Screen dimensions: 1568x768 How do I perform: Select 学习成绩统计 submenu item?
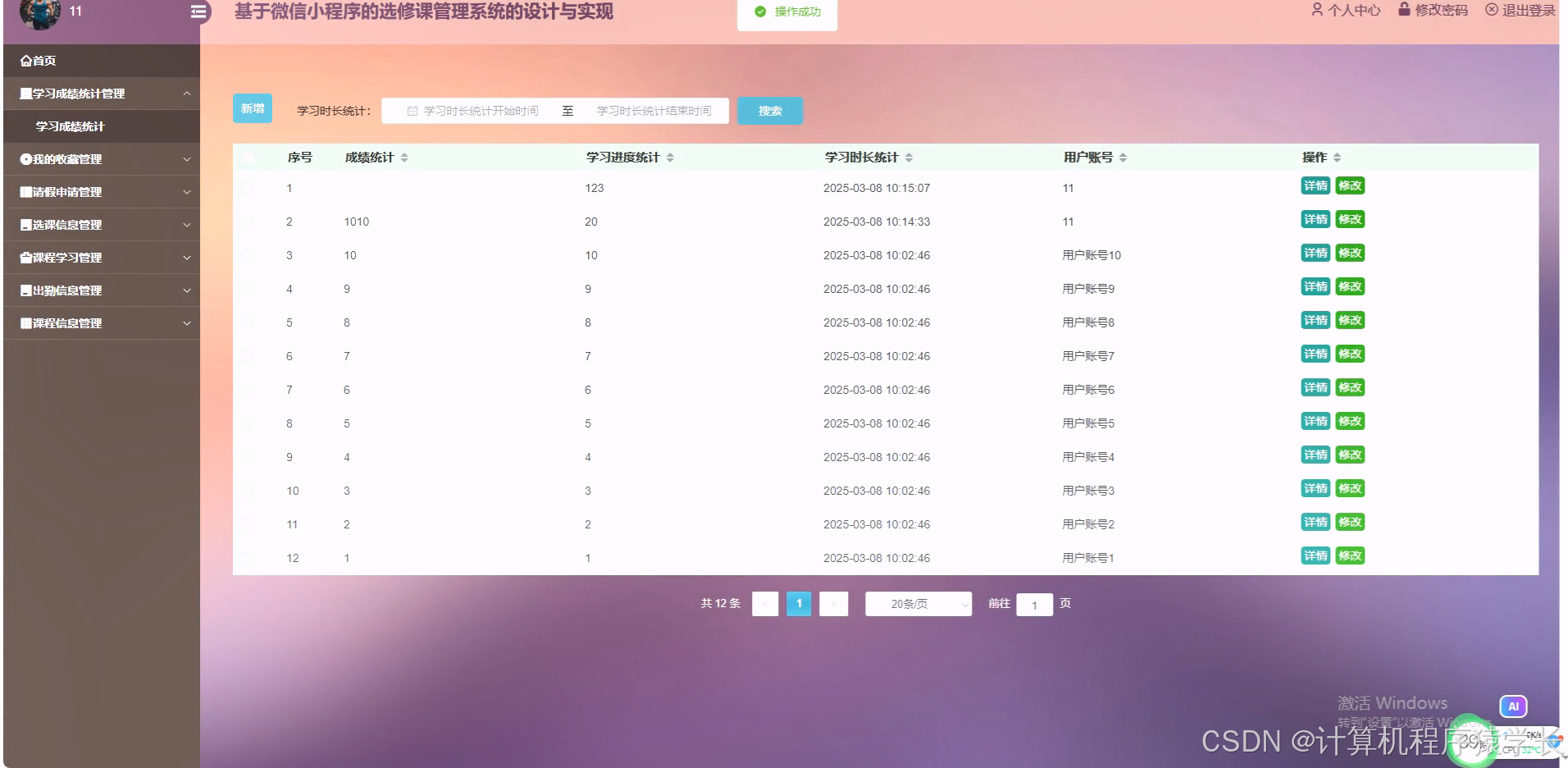click(69, 126)
